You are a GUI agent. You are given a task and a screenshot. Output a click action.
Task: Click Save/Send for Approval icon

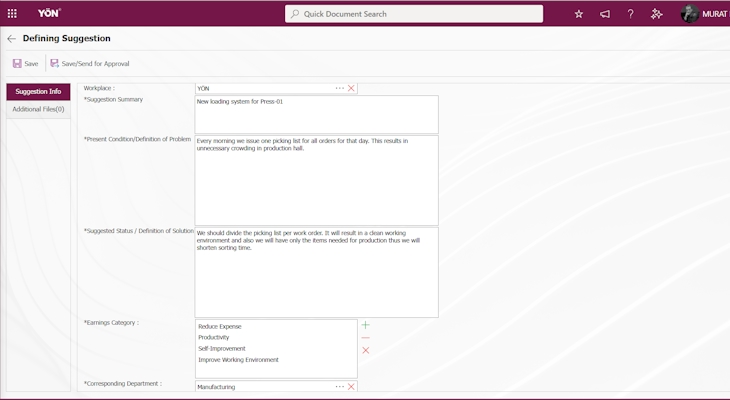(54, 63)
